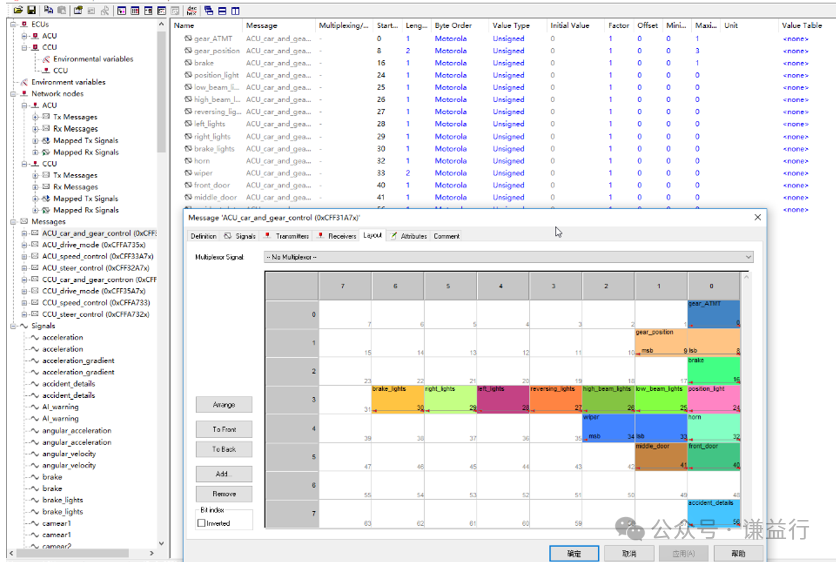The image size is (836, 562).
Task: Click the vertical scrollbar of the tree pane
Action: pos(162,283)
